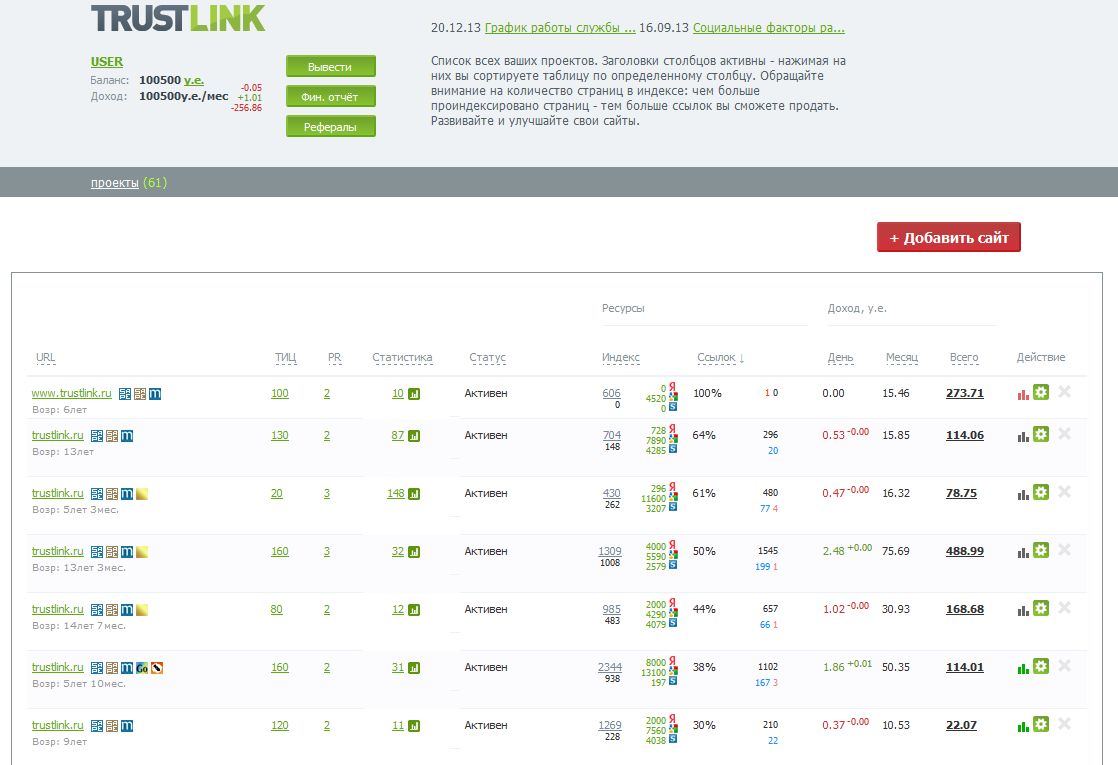Image resolution: width=1118 pixels, height=765 pixels.
Task: Click monthly income value 75.69
Action: coord(896,551)
